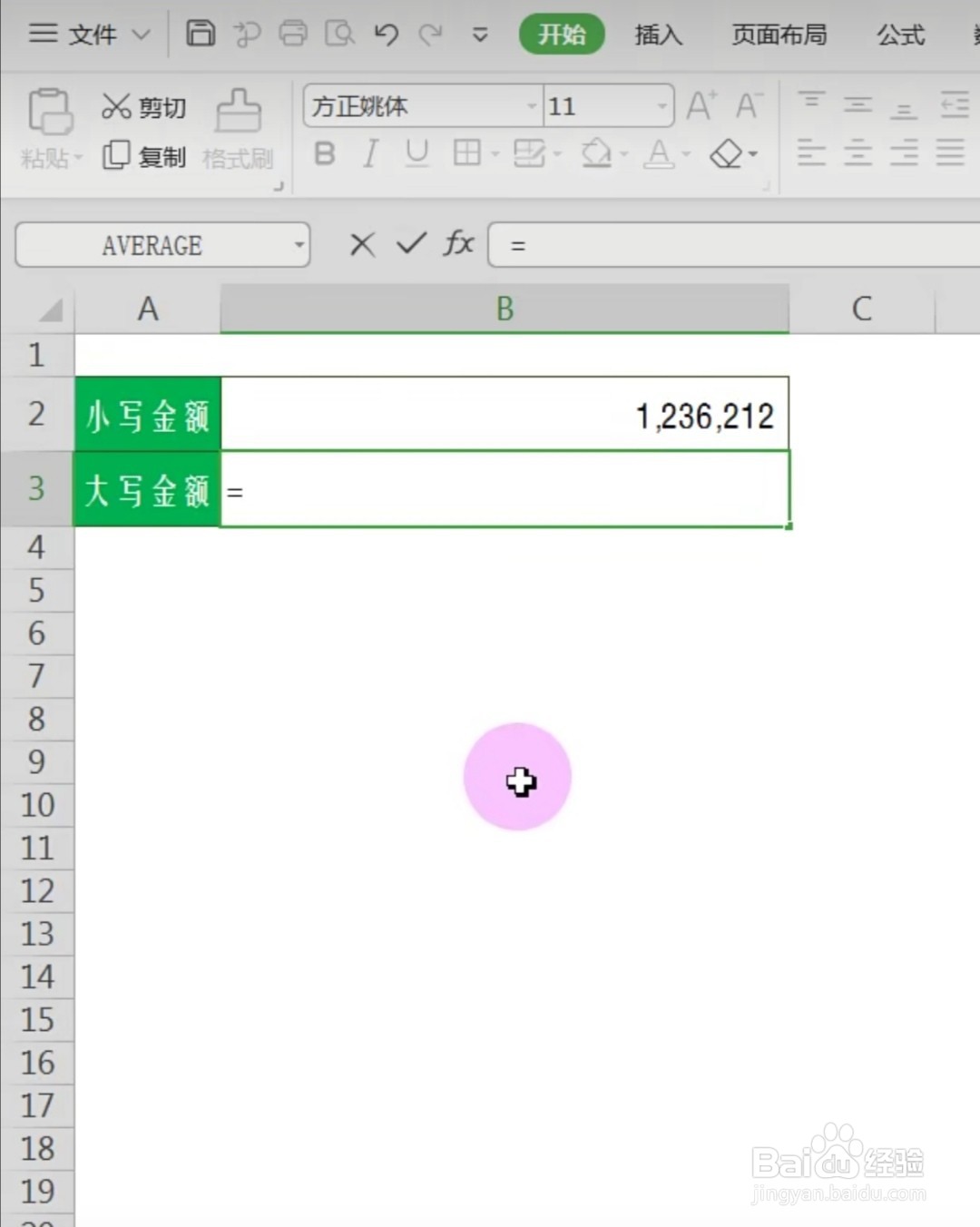The image size is (980, 1227).
Task: Open the 文件 menu
Action: click(89, 34)
